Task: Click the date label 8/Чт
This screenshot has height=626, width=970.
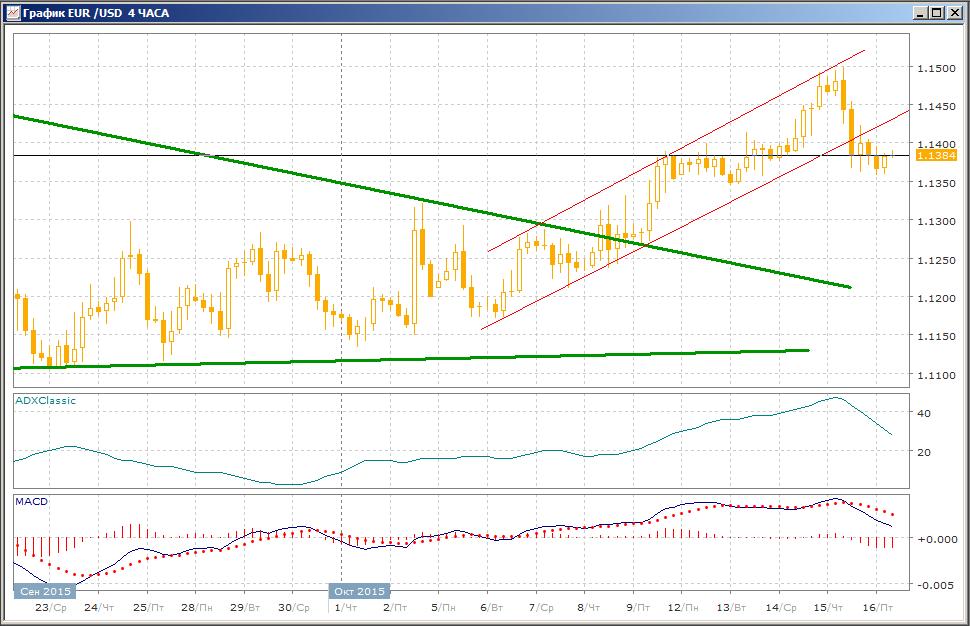Action: pos(588,607)
